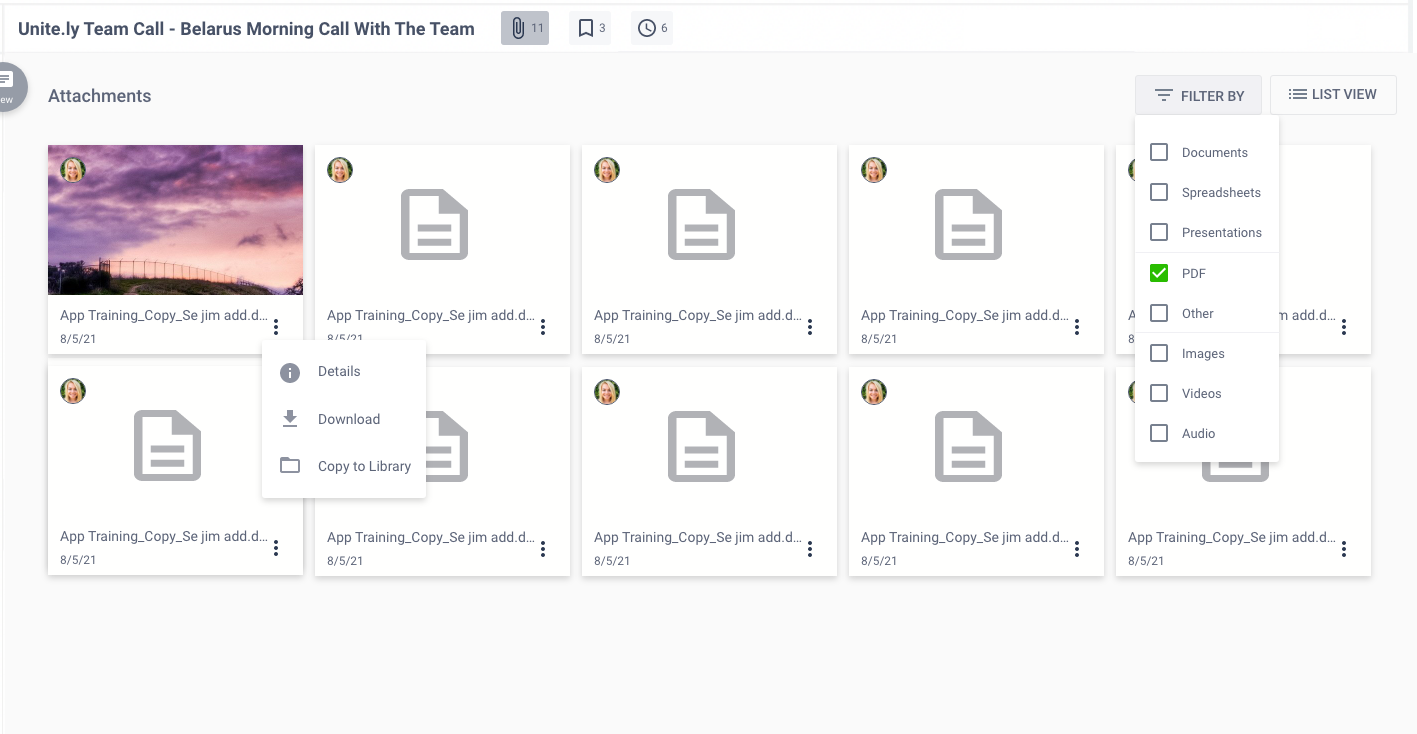Check the Presentations filter checkbox
The width and height of the screenshot is (1417, 734).
tap(1159, 232)
